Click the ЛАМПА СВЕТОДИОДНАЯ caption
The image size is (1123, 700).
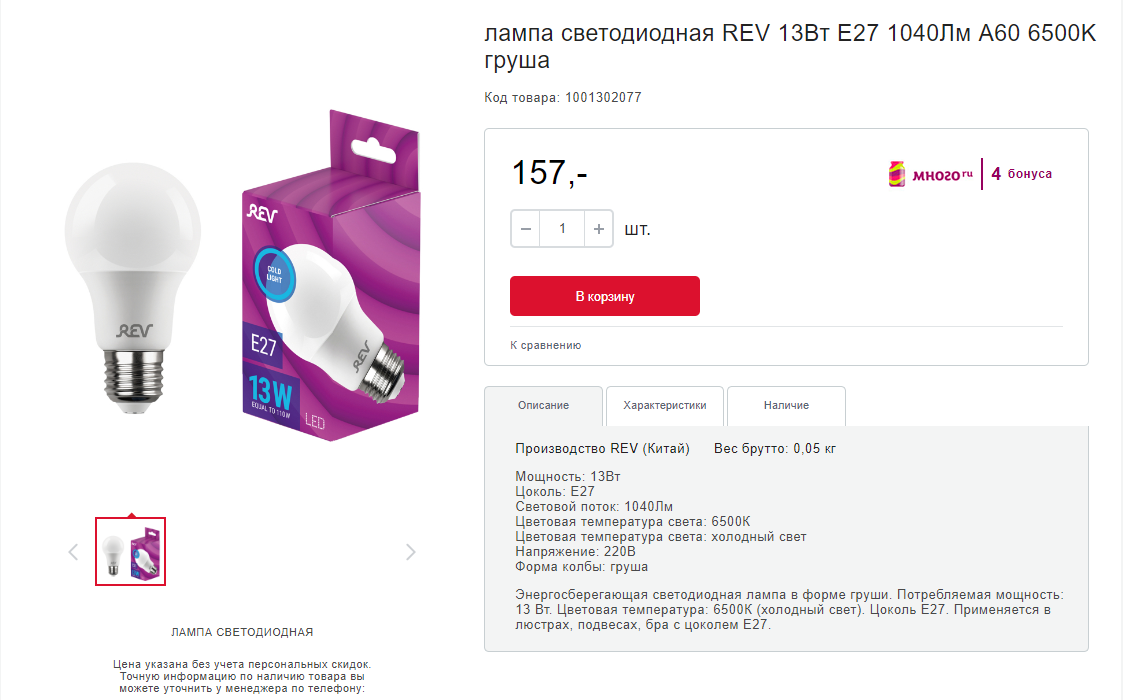pos(242,632)
